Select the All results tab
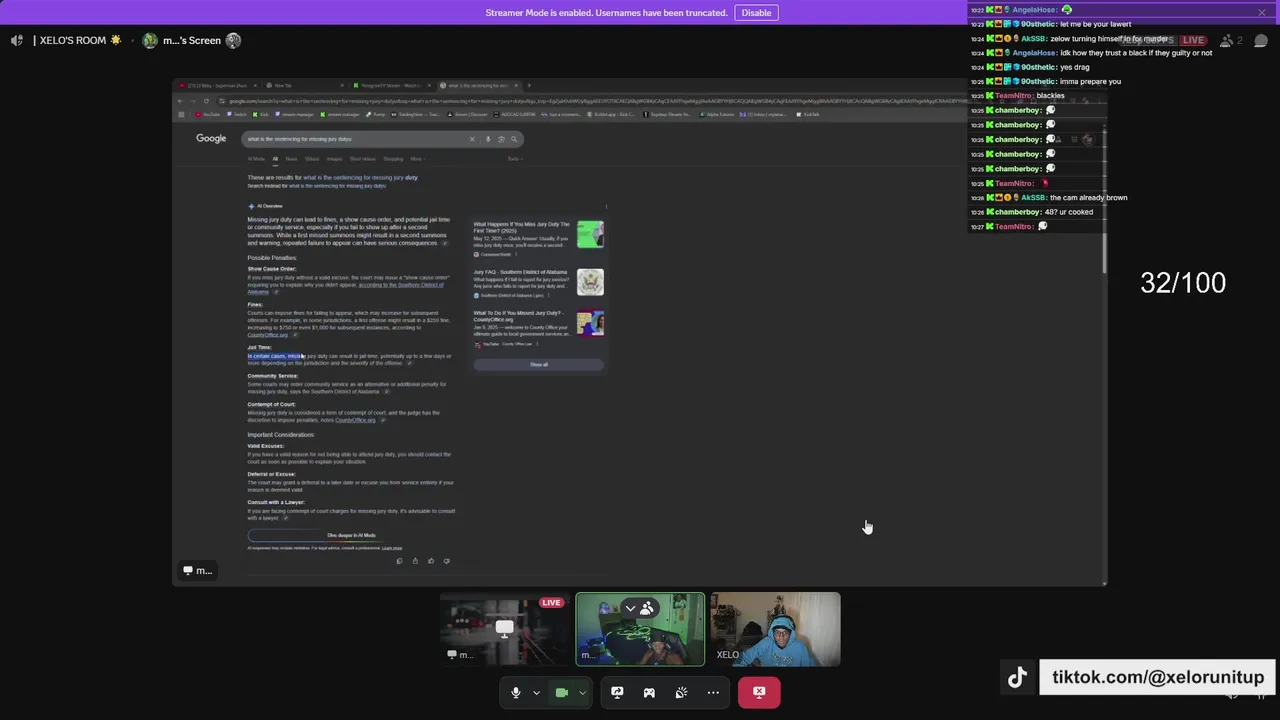 click(275, 158)
